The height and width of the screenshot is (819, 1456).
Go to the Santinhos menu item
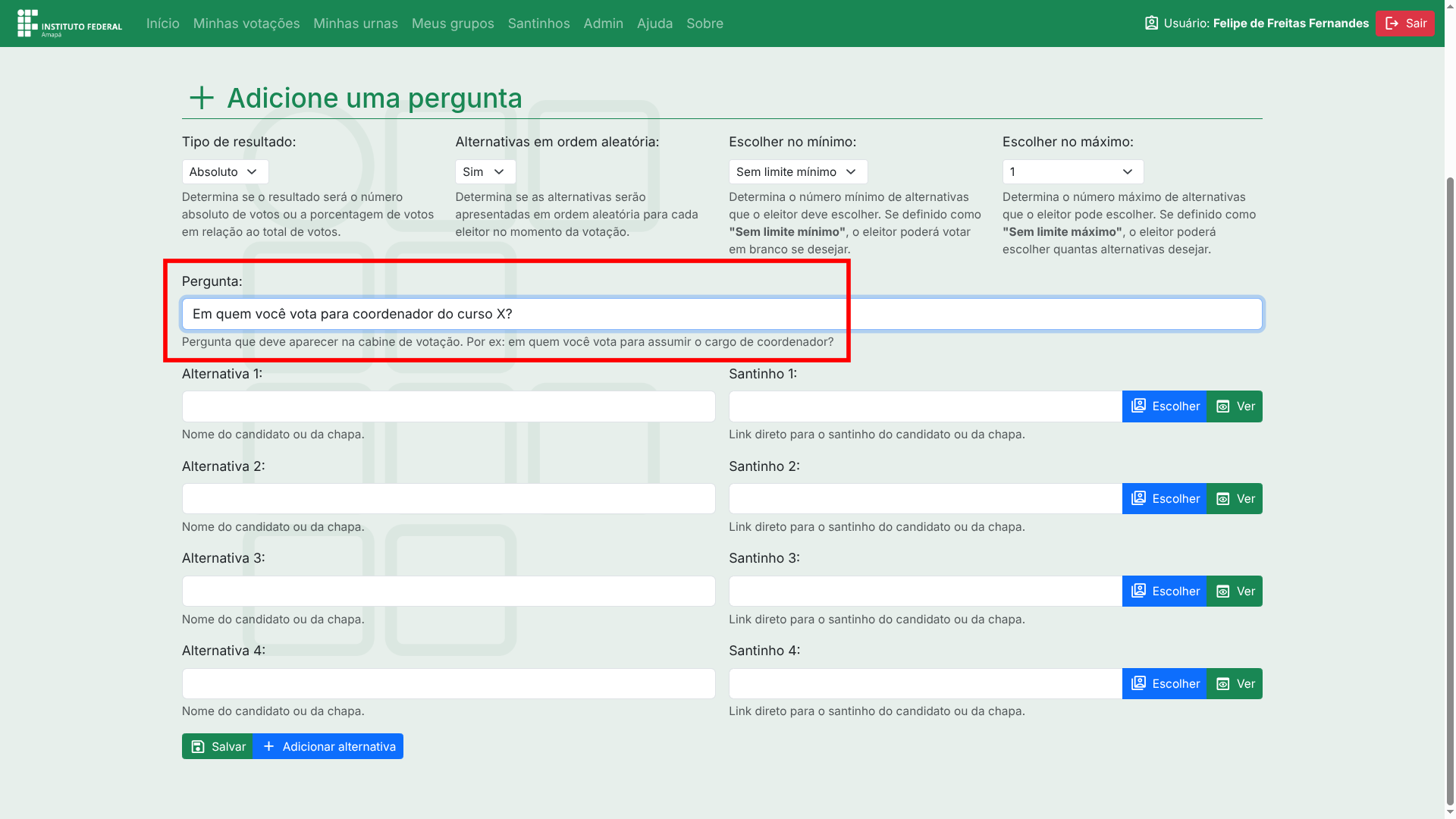tap(538, 24)
